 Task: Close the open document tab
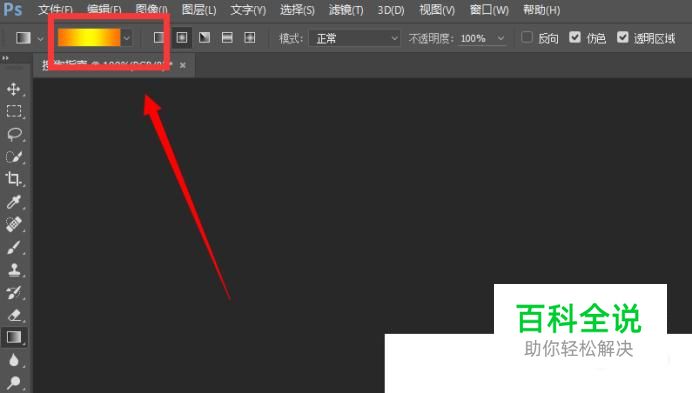(183, 65)
